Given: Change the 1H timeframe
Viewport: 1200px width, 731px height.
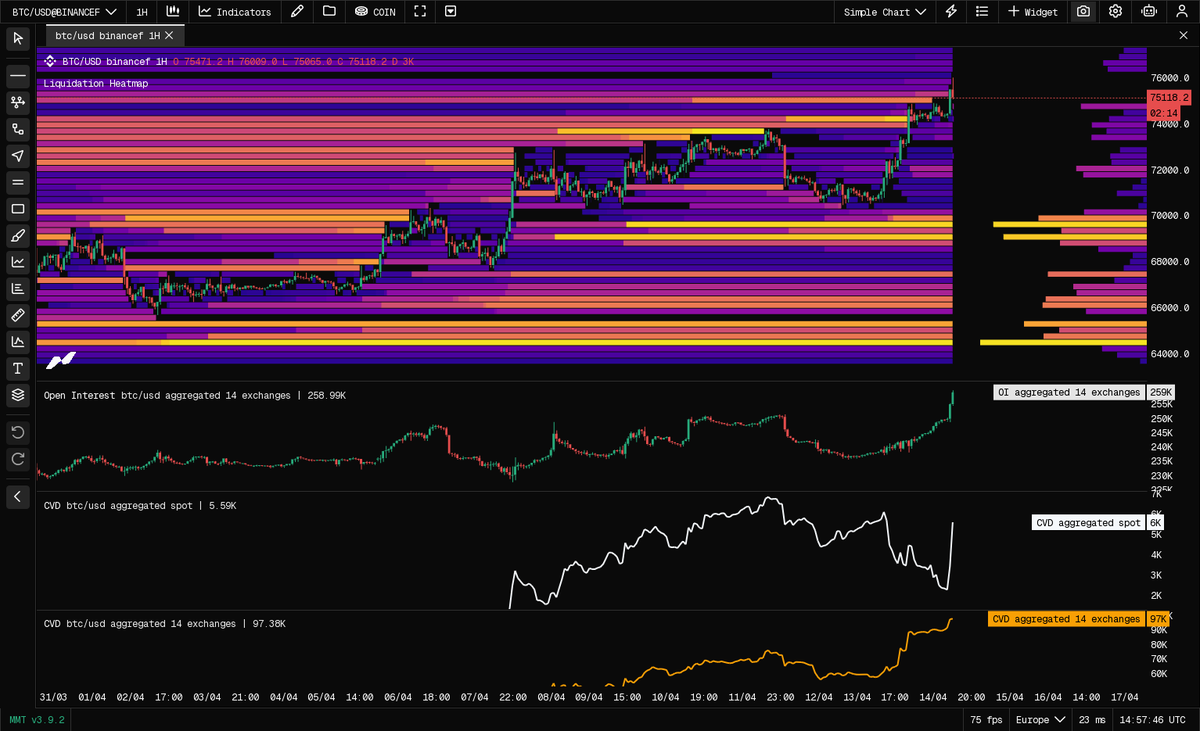Looking at the screenshot, I should [x=142, y=12].
